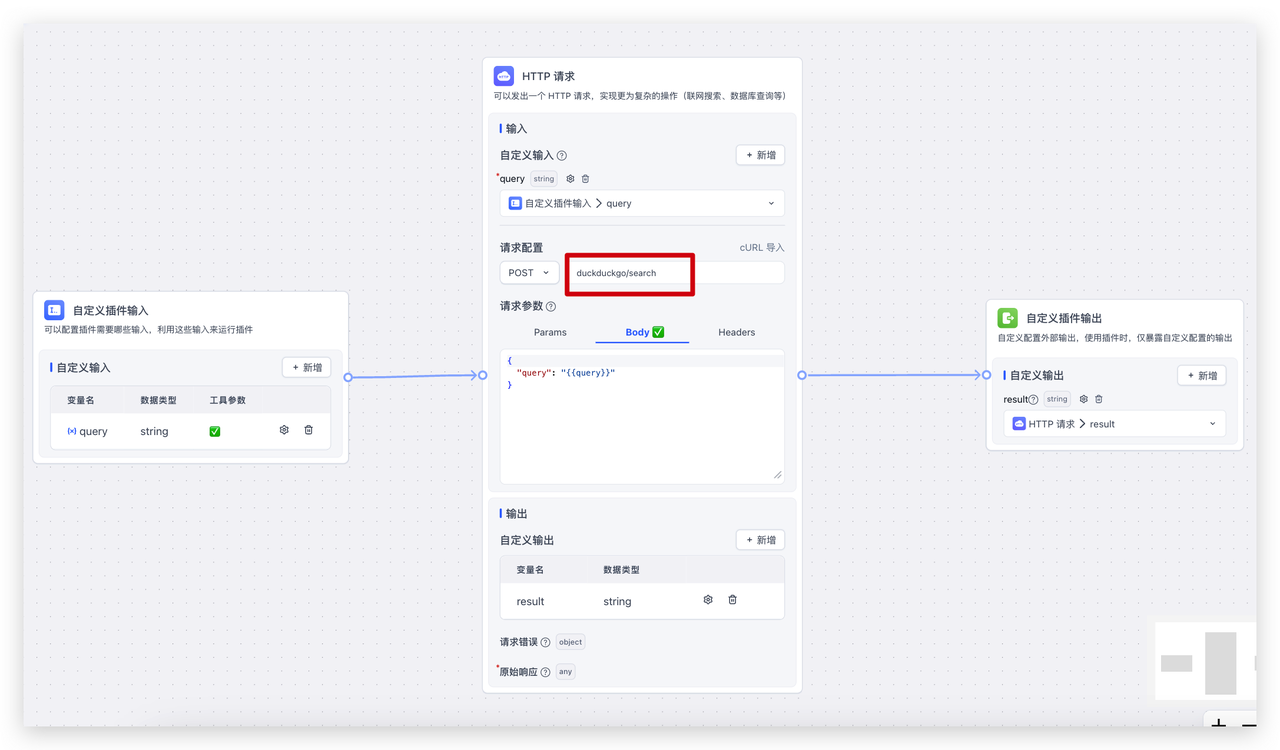This screenshot has width=1280, height=750.
Task: Open settings gear for query input in HTTP node
Action: click(x=570, y=179)
